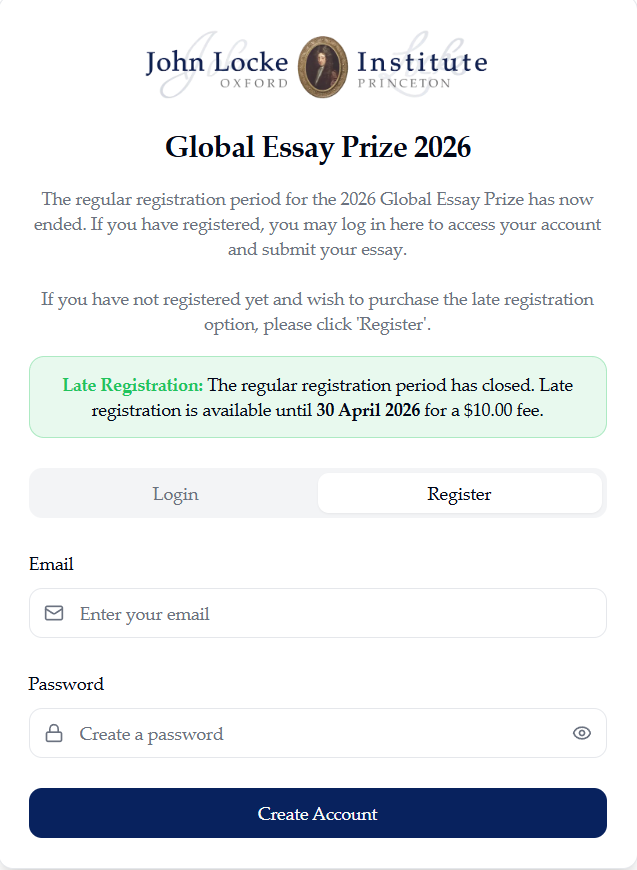This screenshot has width=637, height=870.
Task: Click the 'Global Essay Prize 2026' heading
Action: (318, 148)
